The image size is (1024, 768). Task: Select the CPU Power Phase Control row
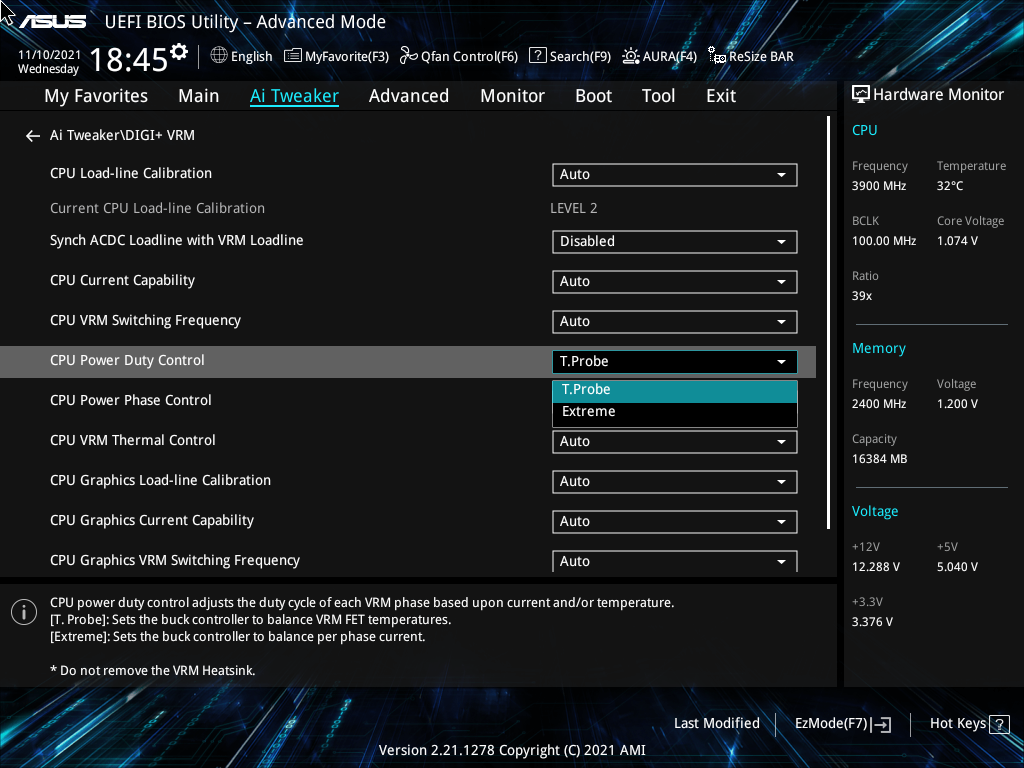coord(408,400)
